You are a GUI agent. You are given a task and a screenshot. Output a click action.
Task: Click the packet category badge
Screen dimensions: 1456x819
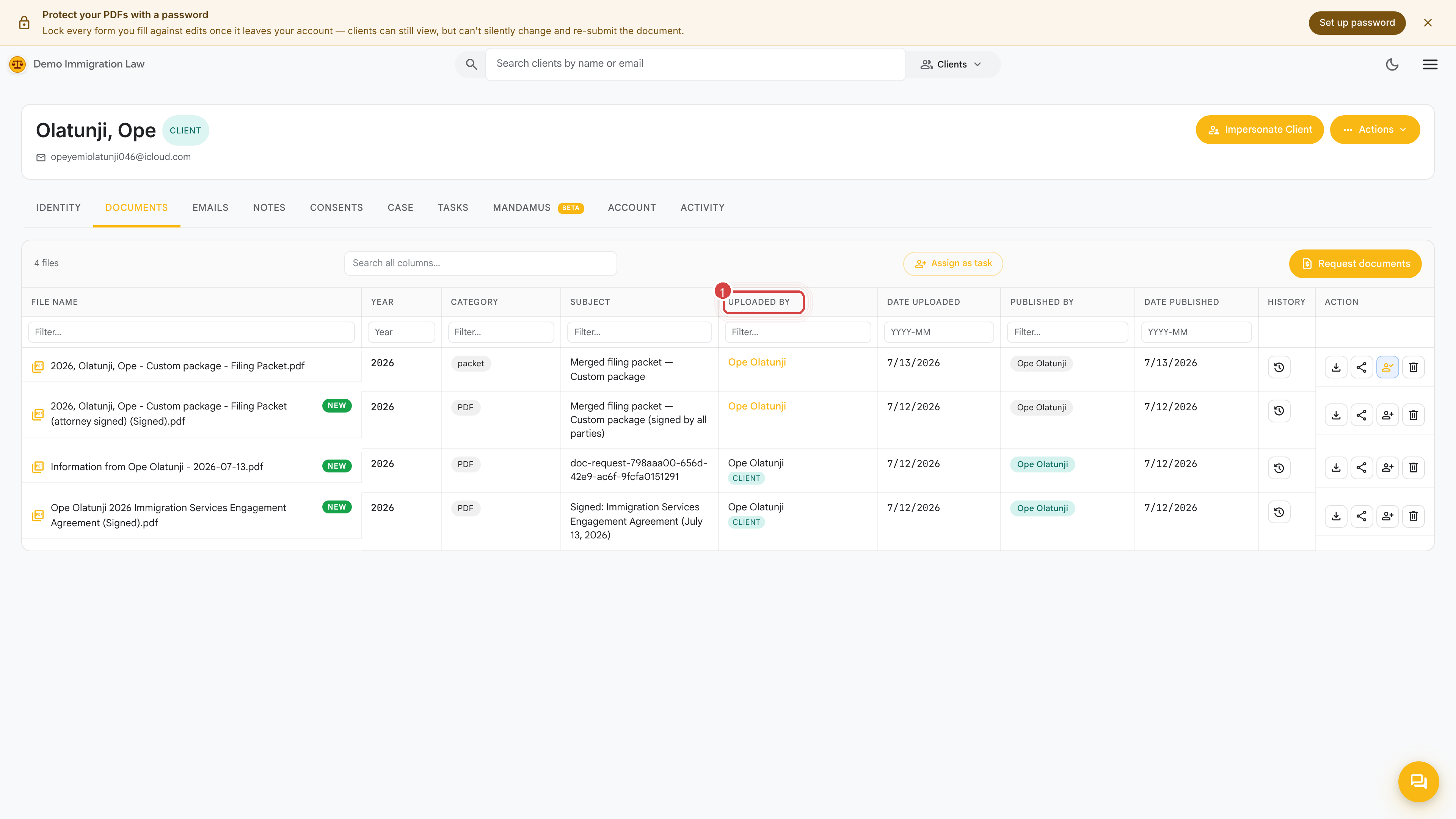tap(470, 364)
